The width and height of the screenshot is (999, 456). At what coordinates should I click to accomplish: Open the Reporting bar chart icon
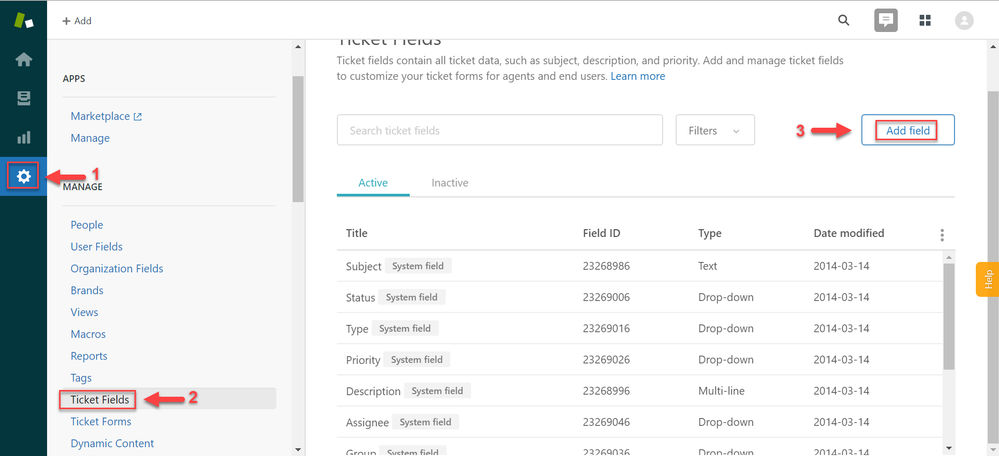[24, 138]
